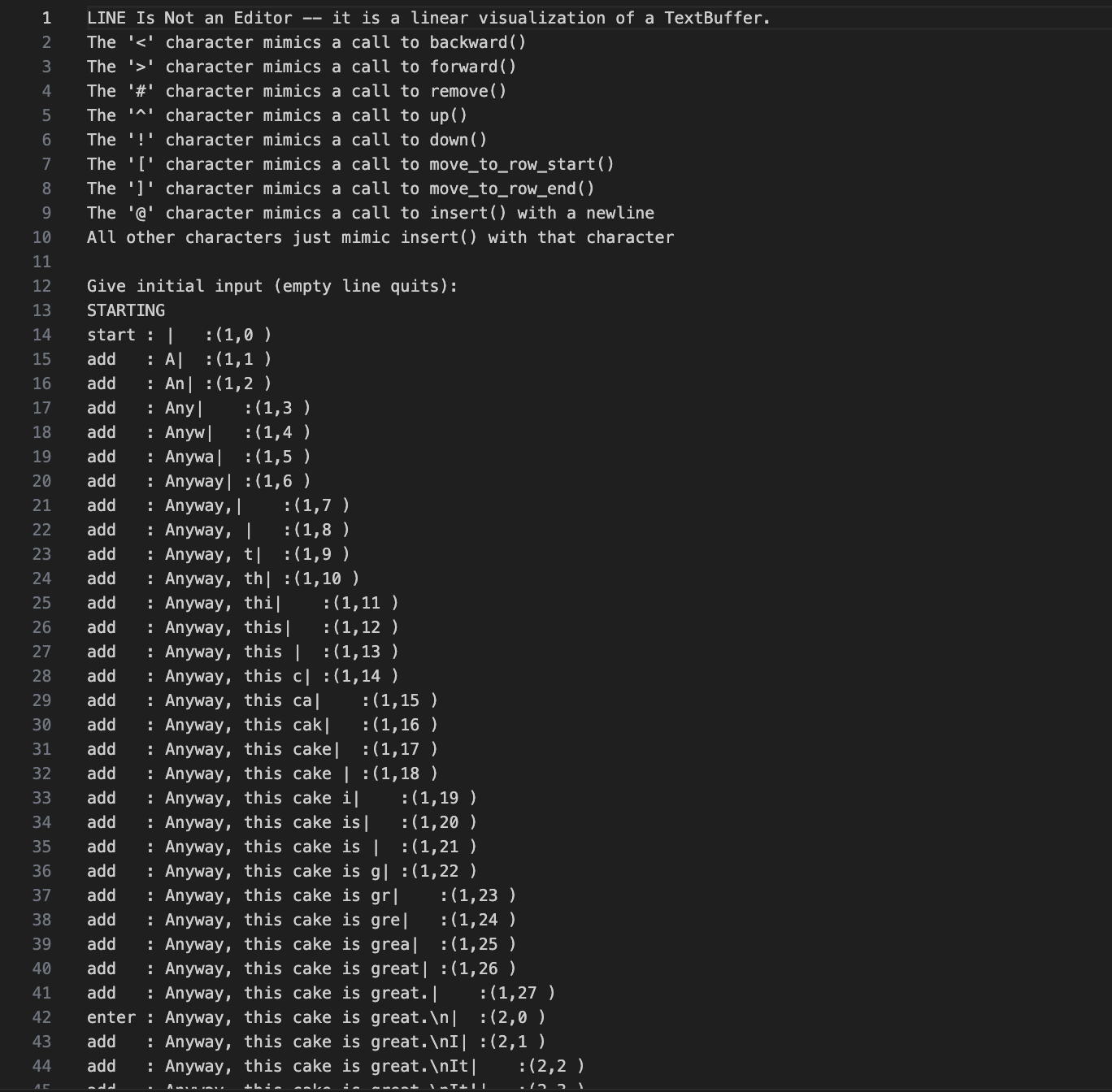1112x1092 pixels.
Task: Click the 'start' label on line 14
Action: (x=111, y=335)
